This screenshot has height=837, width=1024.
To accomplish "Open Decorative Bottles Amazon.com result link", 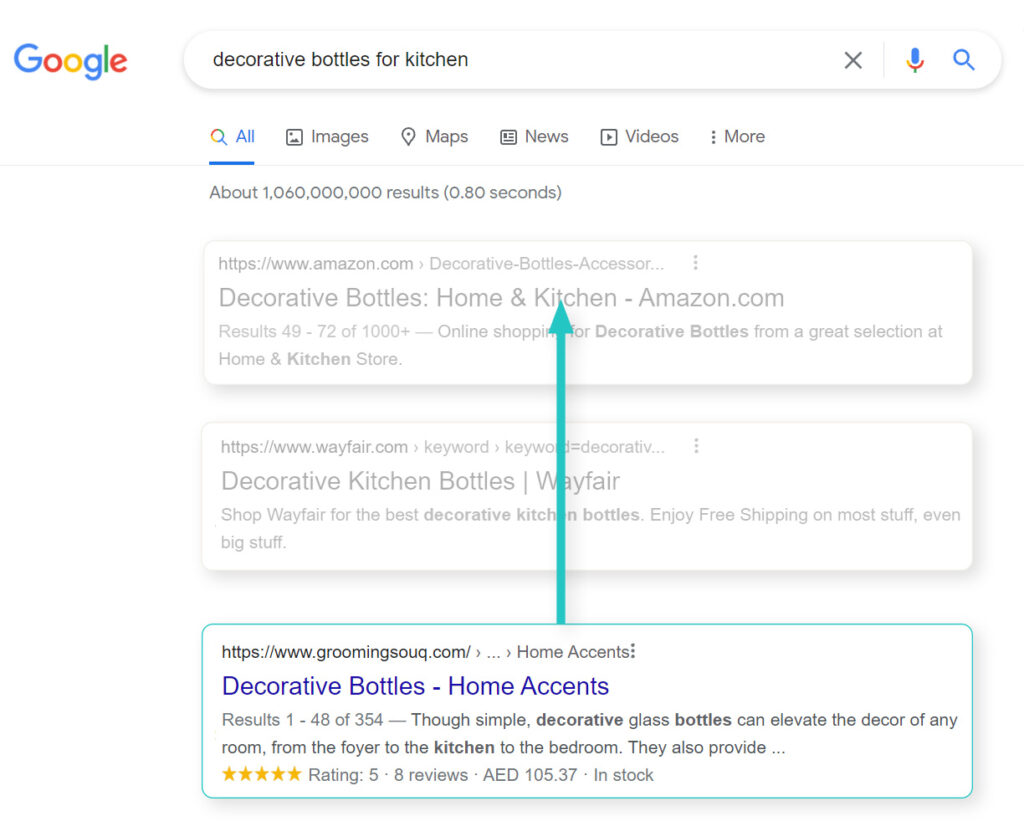I will pos(501,298).
